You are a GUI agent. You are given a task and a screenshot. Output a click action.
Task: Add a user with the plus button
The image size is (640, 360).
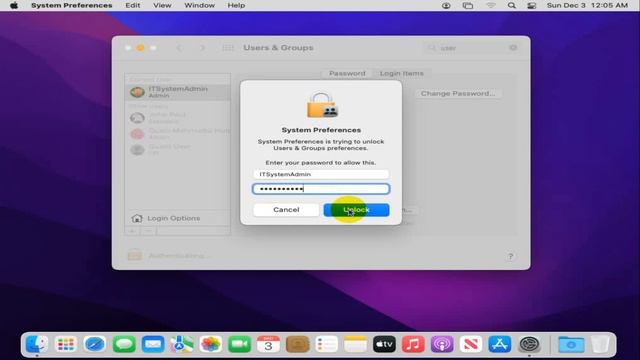[x=133, y=231]
